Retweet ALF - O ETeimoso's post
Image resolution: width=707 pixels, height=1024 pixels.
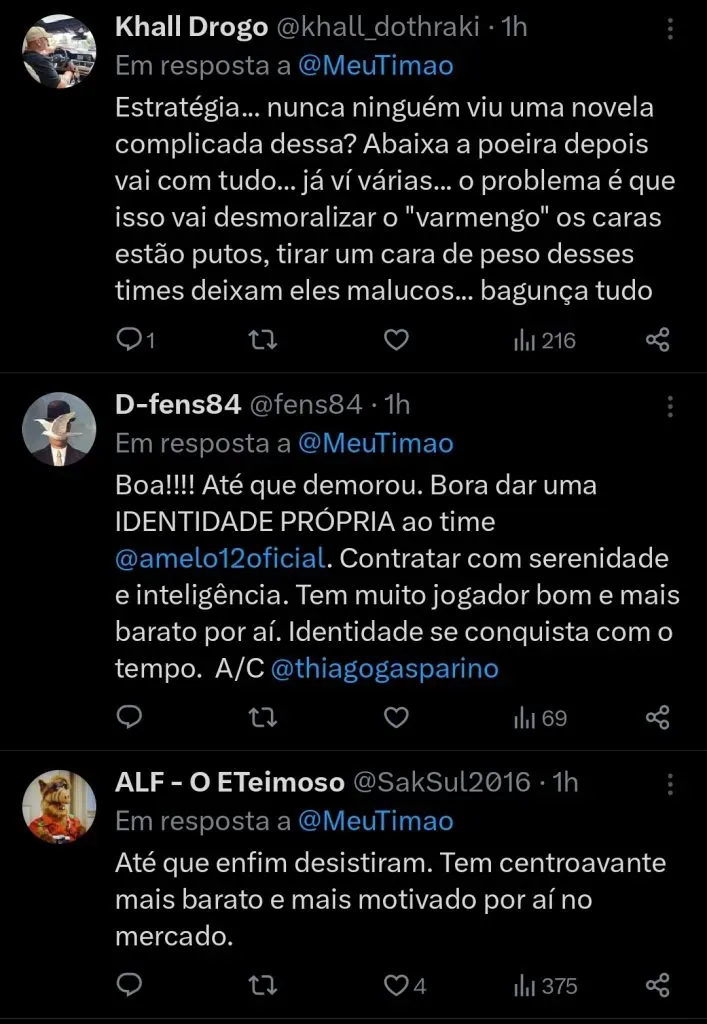coord(262,985)
